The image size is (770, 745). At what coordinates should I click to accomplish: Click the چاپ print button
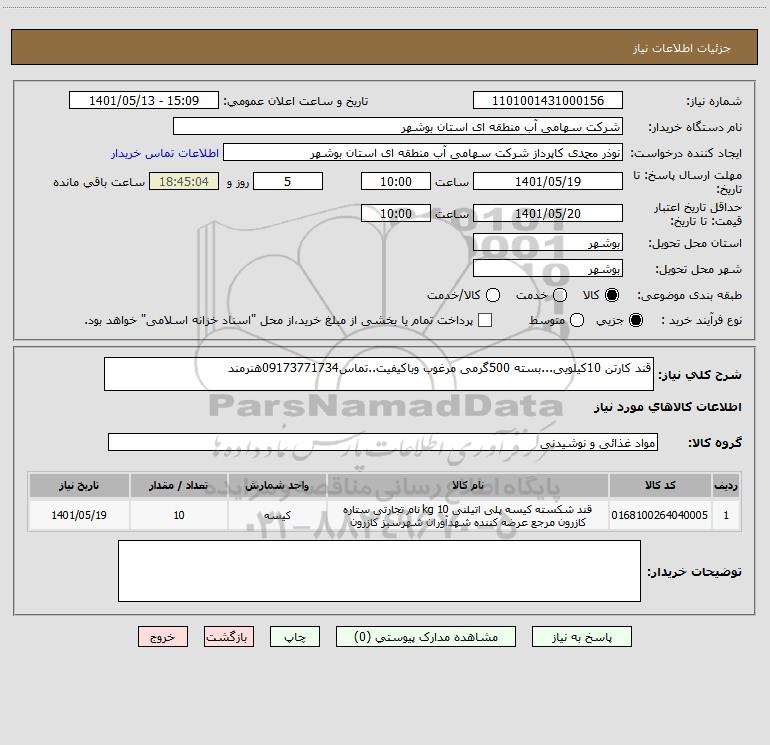(295, 637)
